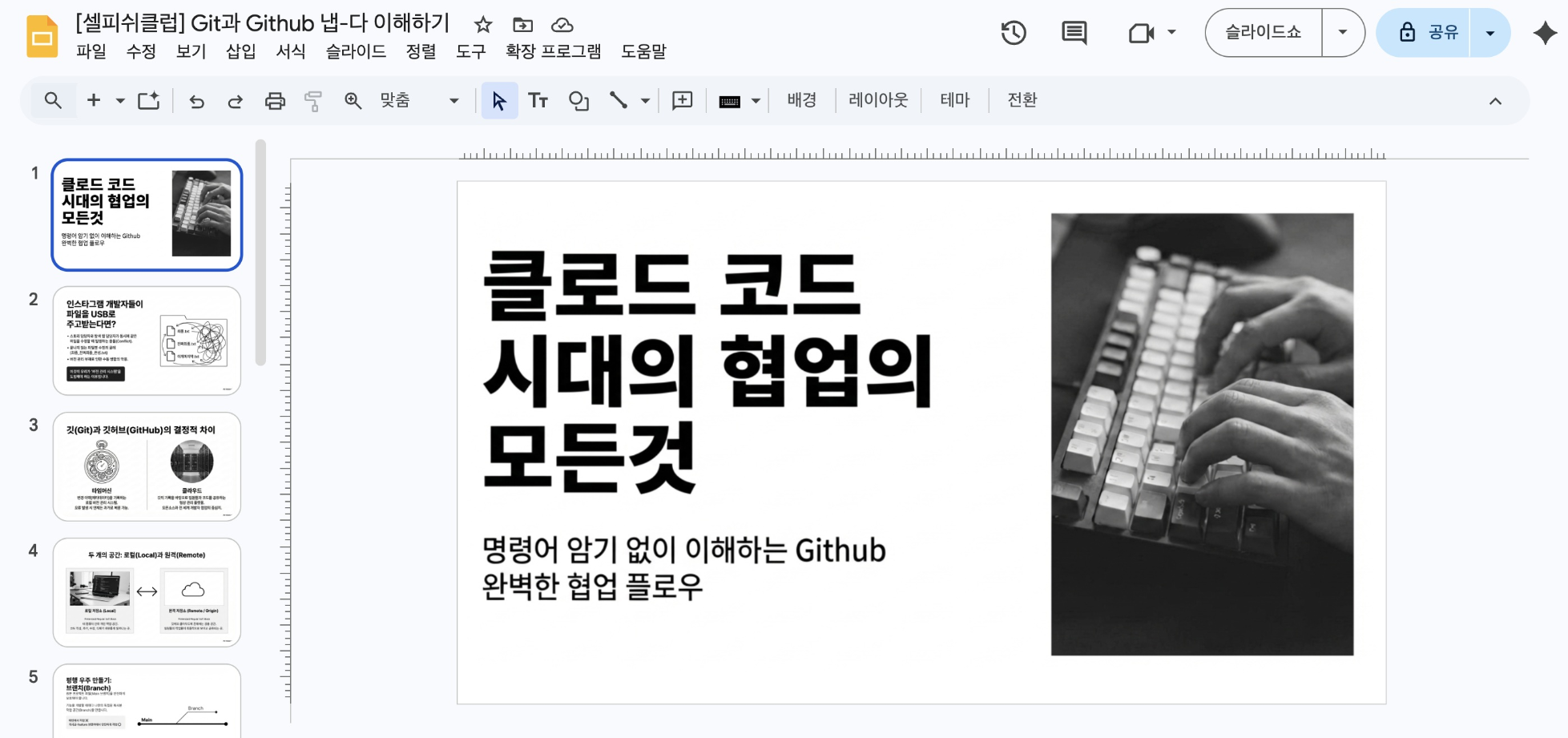This screenshot has width=1568, height=738.
Task: Select the keyboard photo on slide
Action: click(x=1202, y=434)
